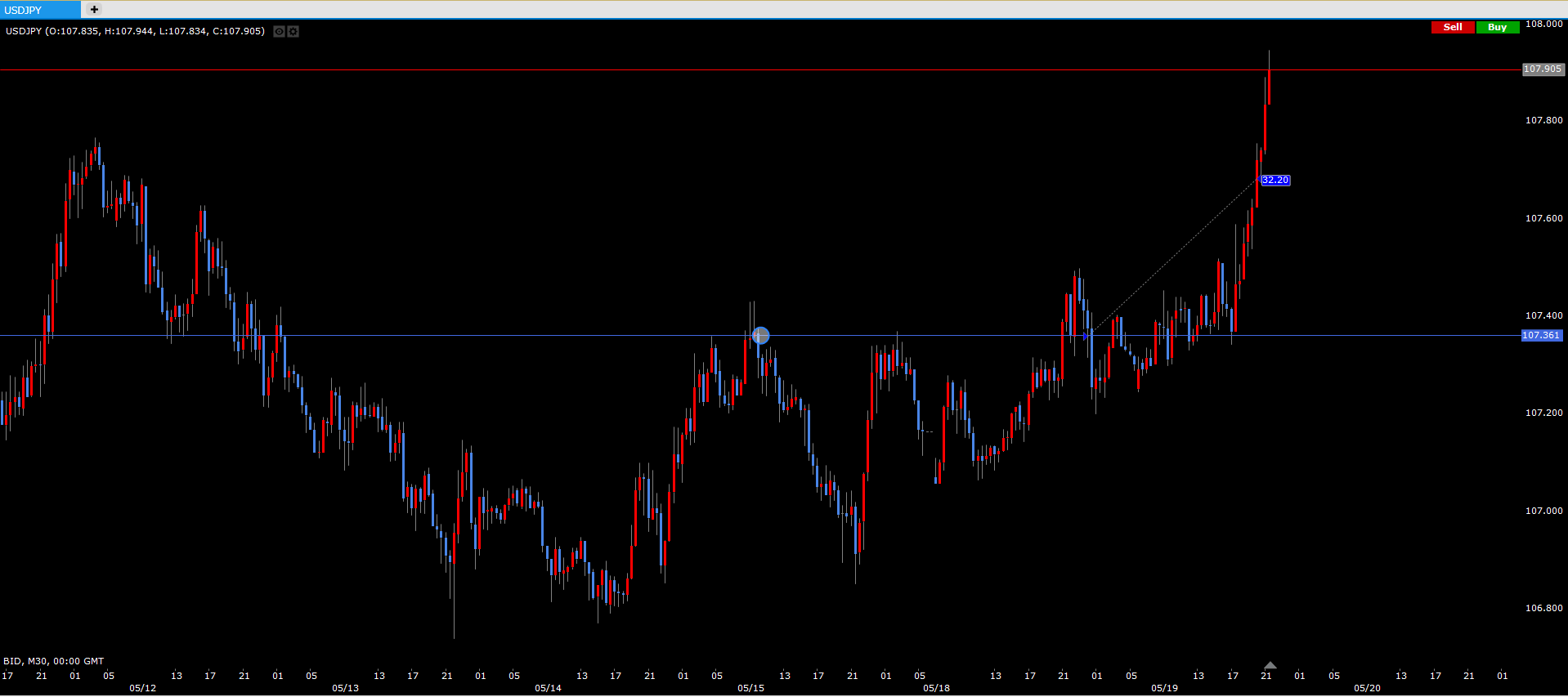This screenshot has width=1568, height=697.
Task: Click the 05/12 date on time axis
Action: (x=142, y=688)
